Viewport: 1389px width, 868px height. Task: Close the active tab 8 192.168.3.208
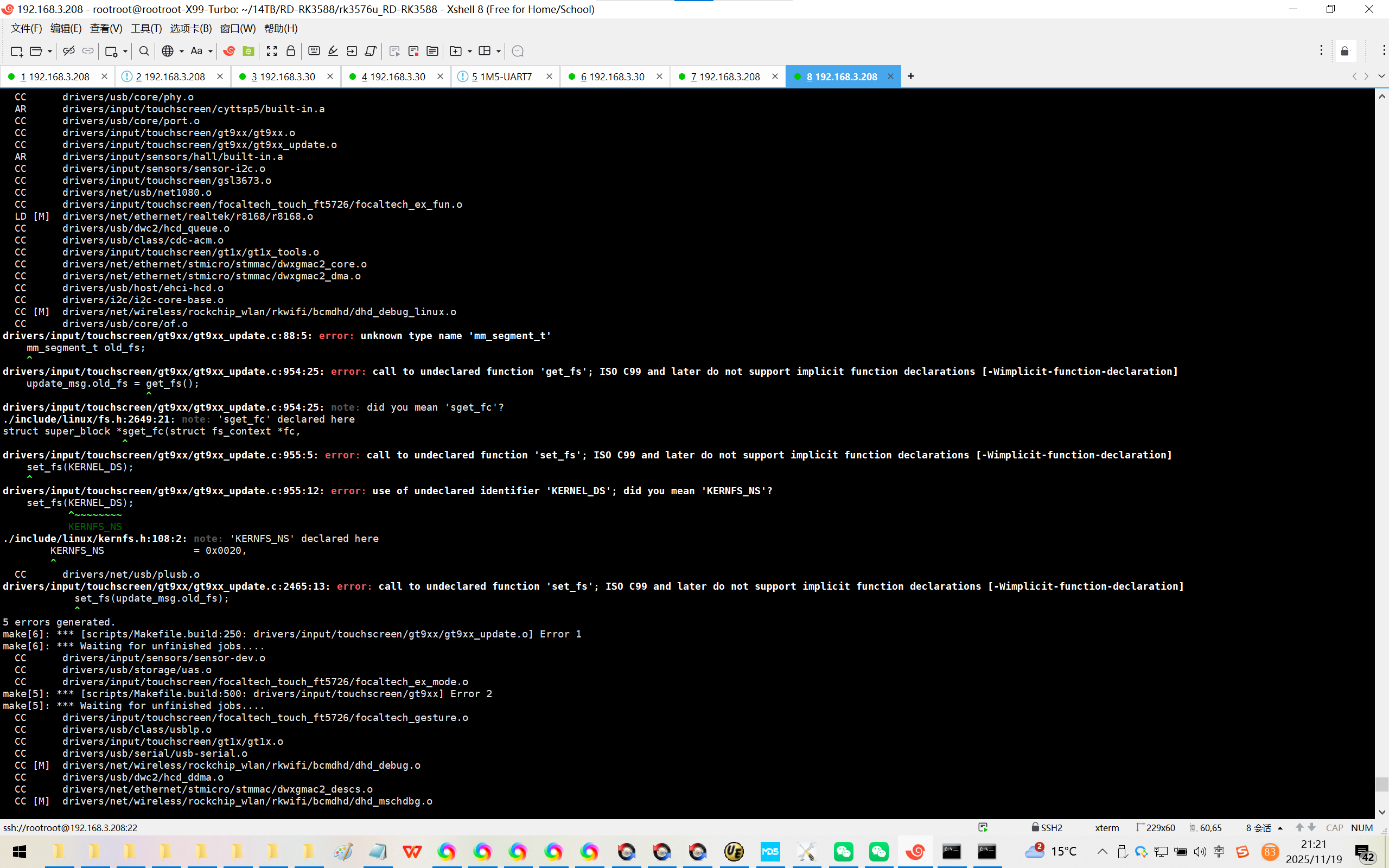coord(891,76)
